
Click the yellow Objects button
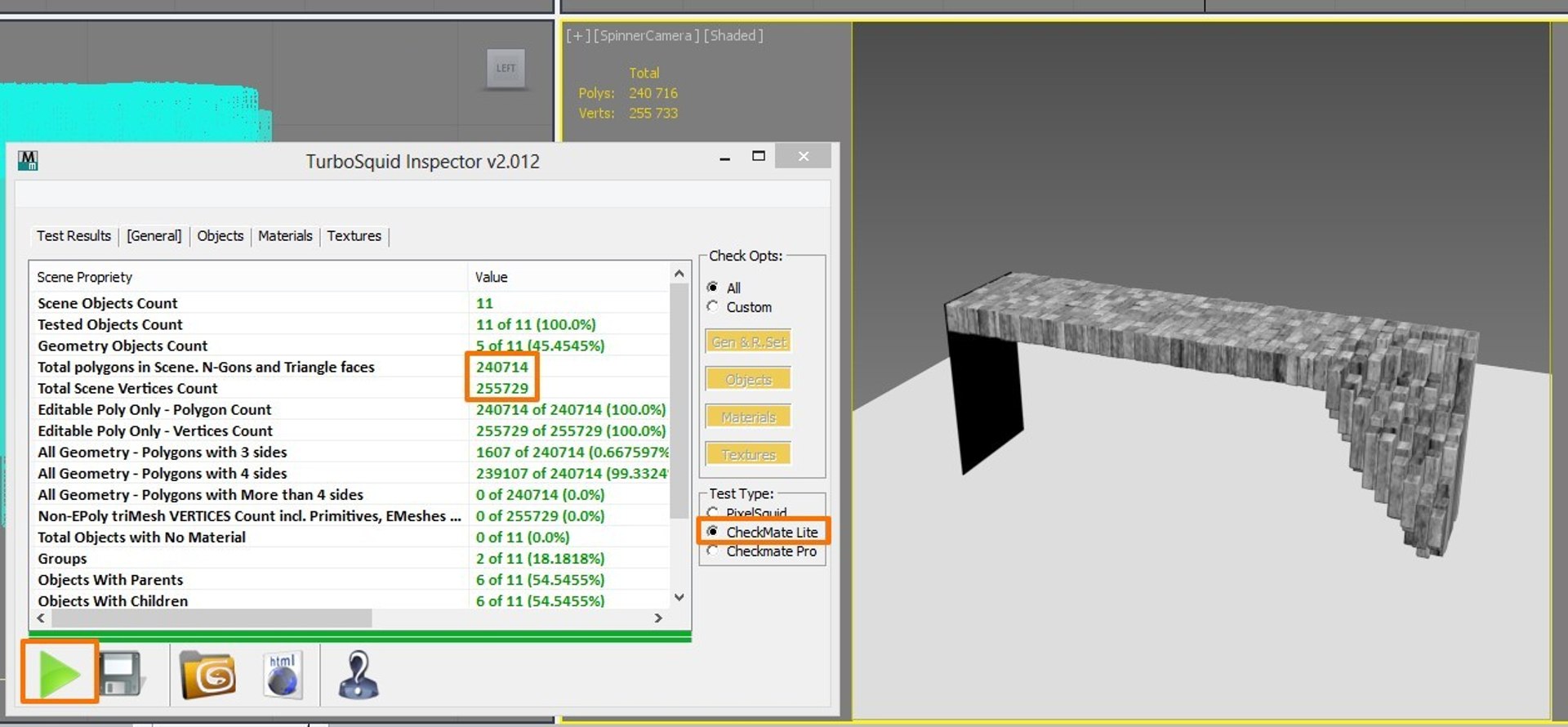tap(748, 380)
